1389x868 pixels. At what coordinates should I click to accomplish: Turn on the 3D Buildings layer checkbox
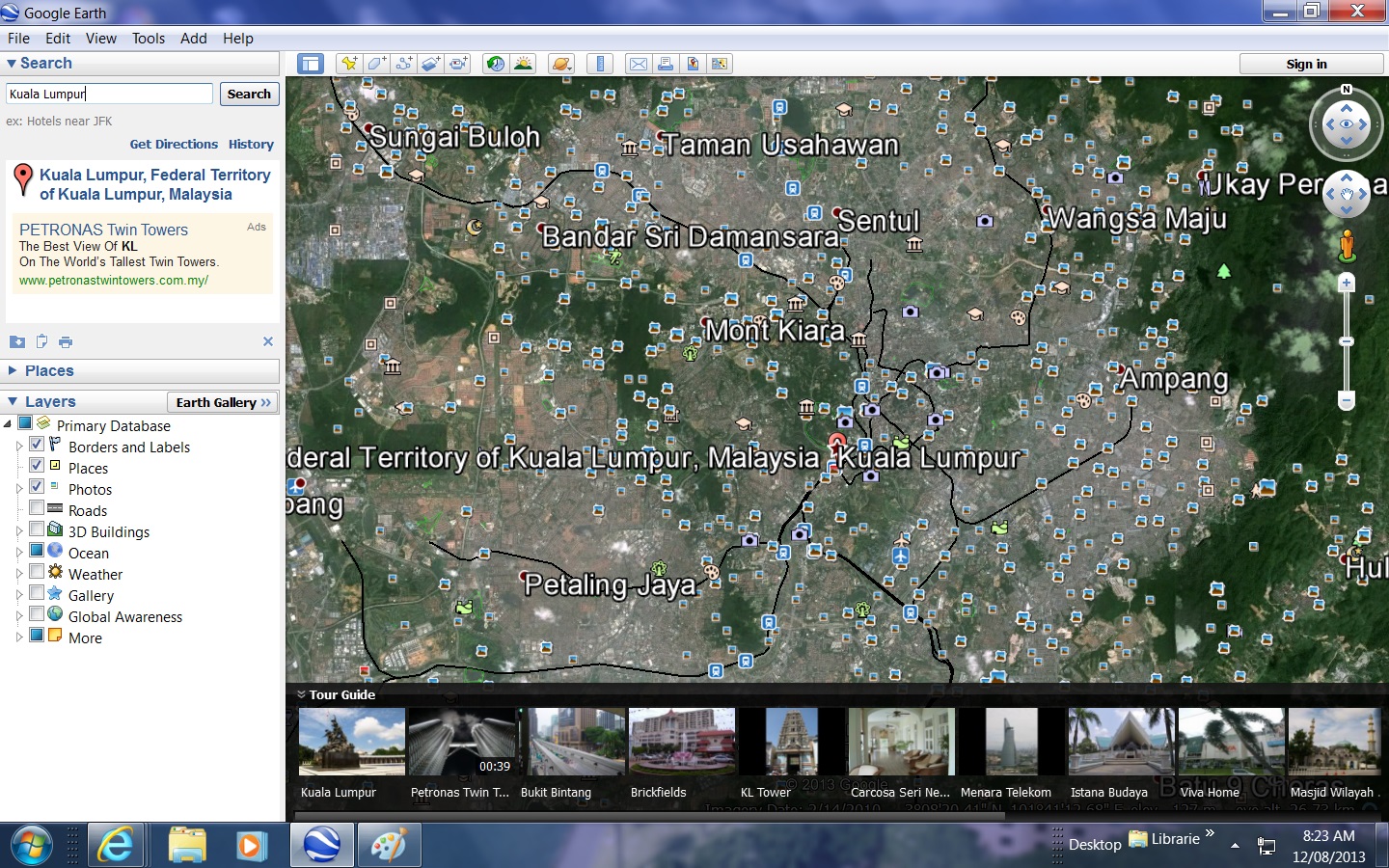37,529
